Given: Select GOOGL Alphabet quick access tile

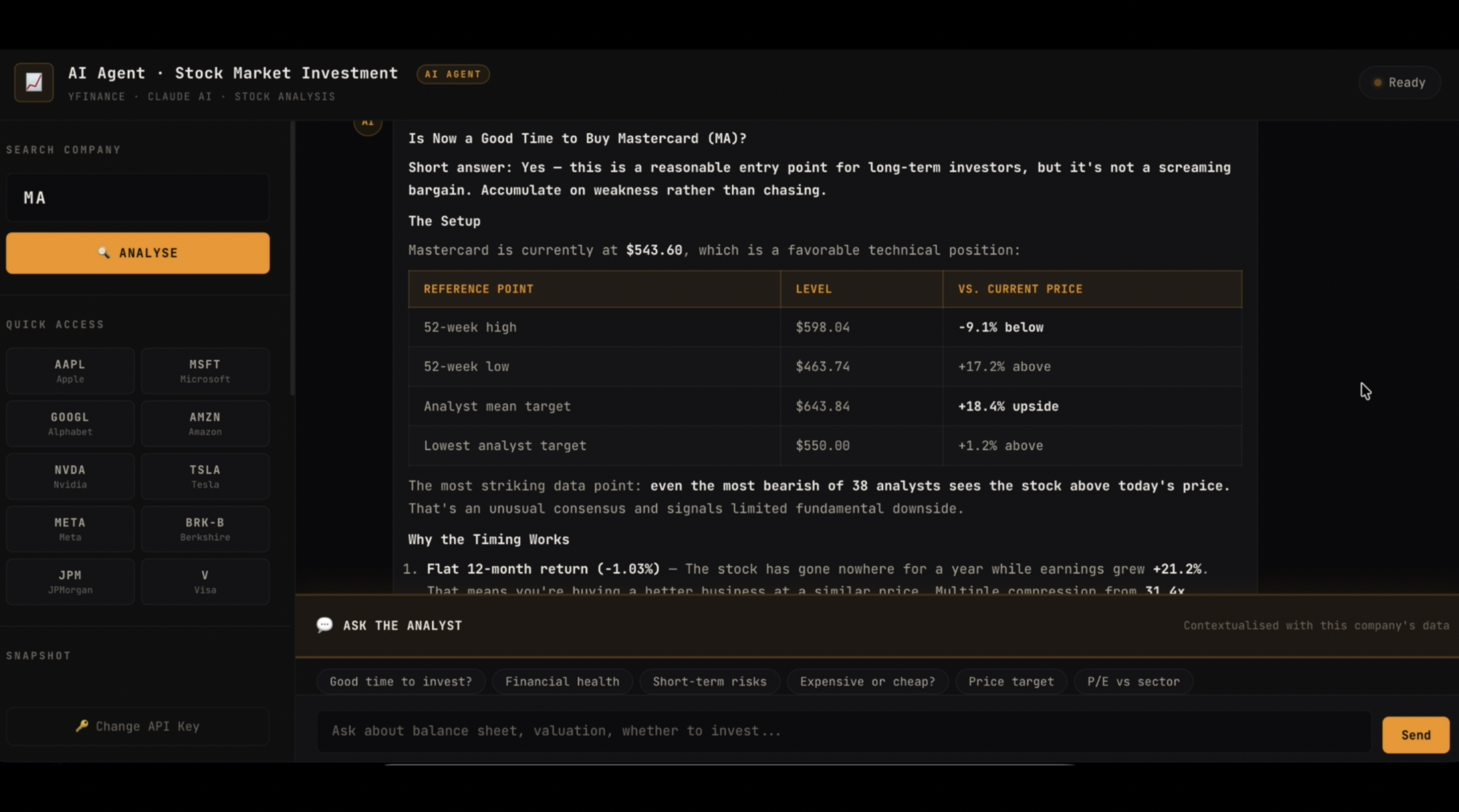Looking at the screenshot, I should (70, 423).
